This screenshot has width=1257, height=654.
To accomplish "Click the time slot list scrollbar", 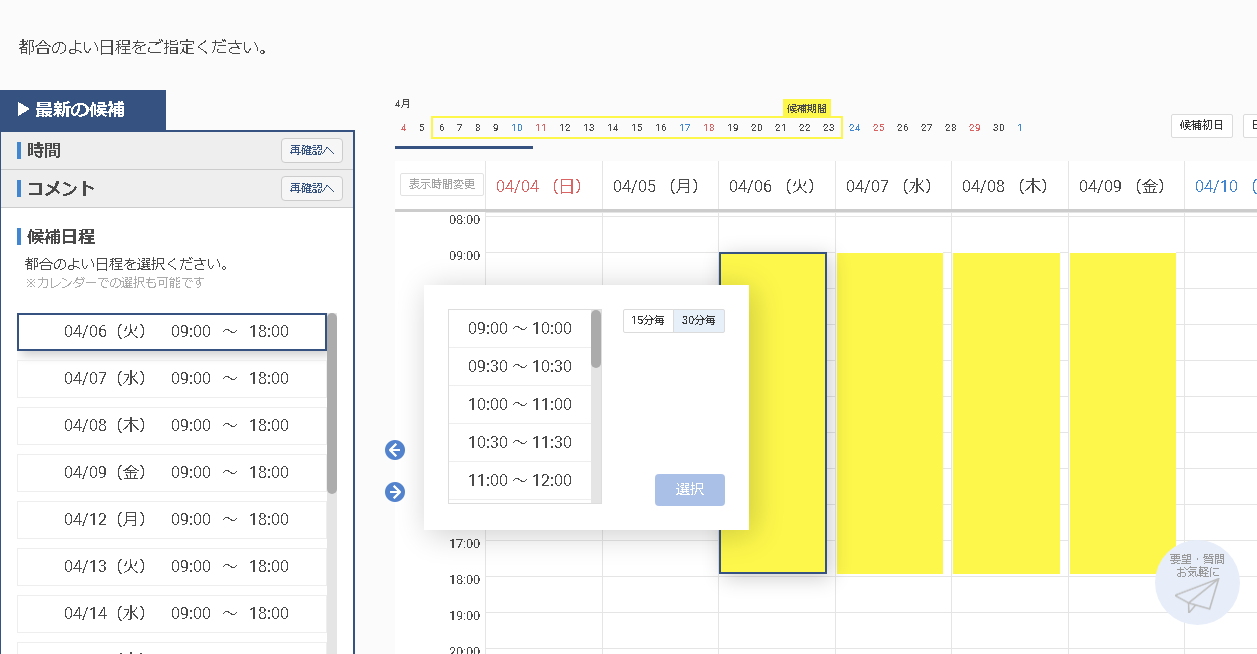I will (x=596, y=340).
